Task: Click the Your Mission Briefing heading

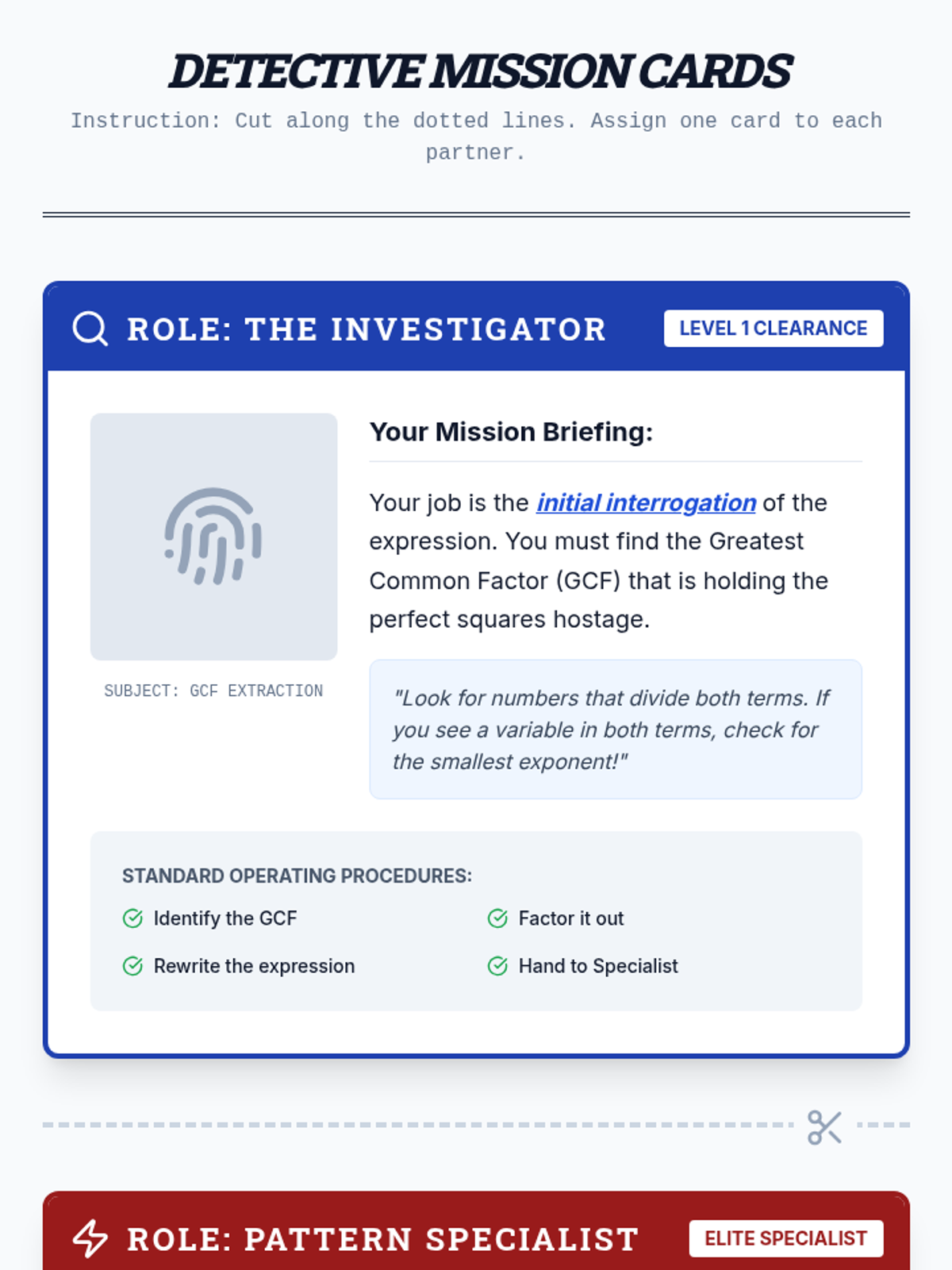Action: (x=511, y=432)
